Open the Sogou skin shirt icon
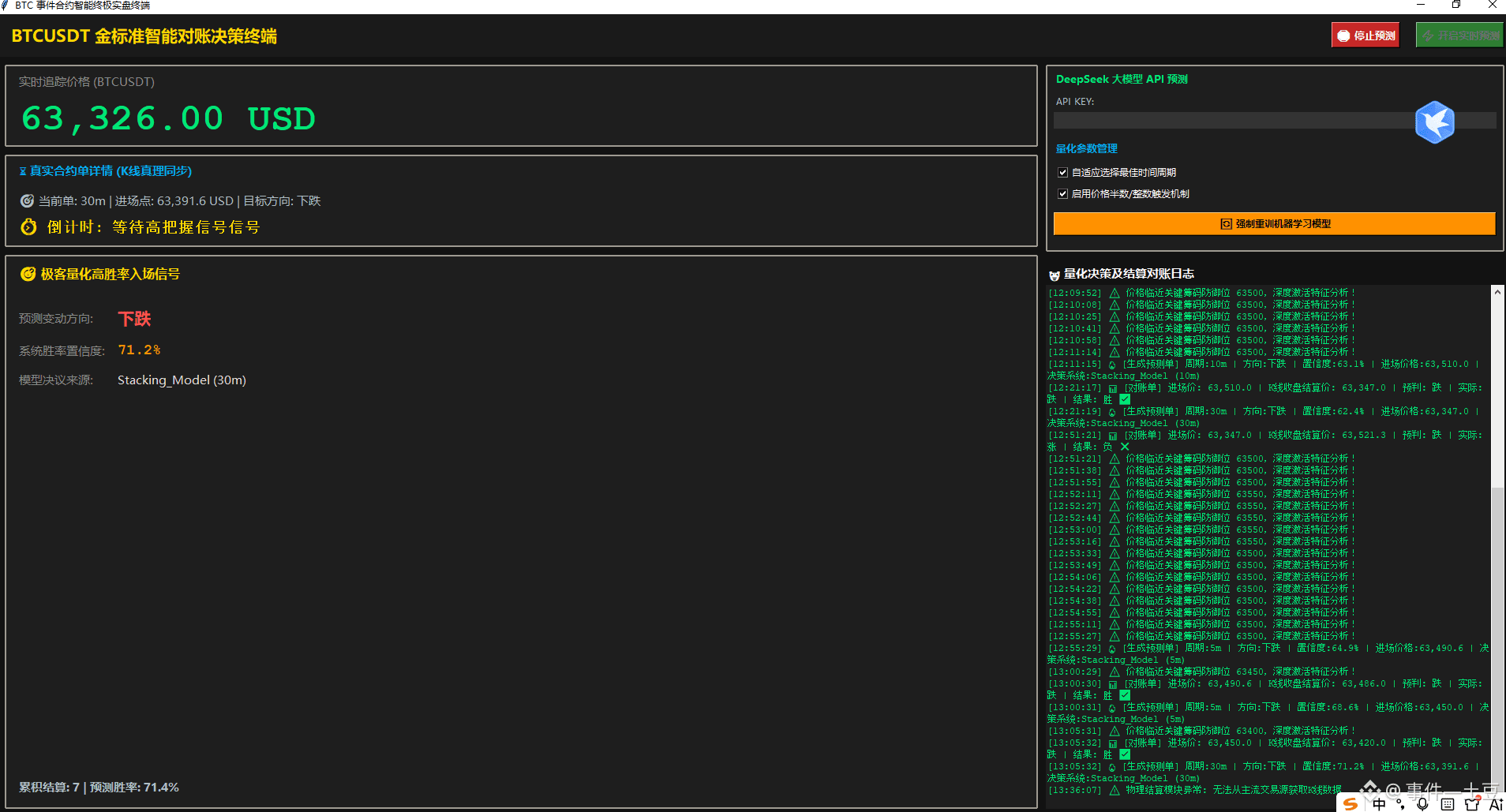Image resolution: width=1506 pixels, height=812 pixels. [x=1472, y=804]
